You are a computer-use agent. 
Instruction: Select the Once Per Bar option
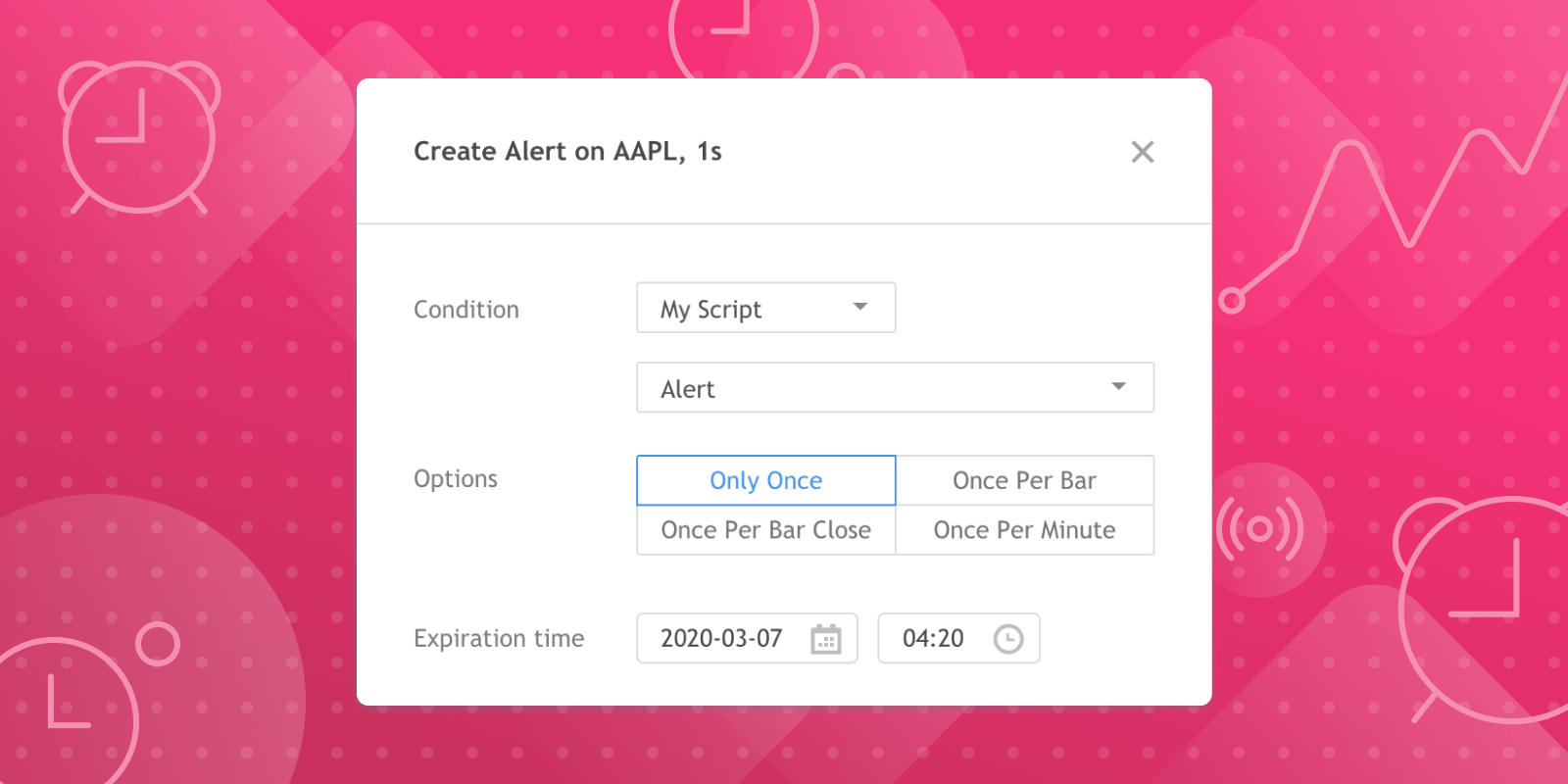click(x=1024, y=480)
